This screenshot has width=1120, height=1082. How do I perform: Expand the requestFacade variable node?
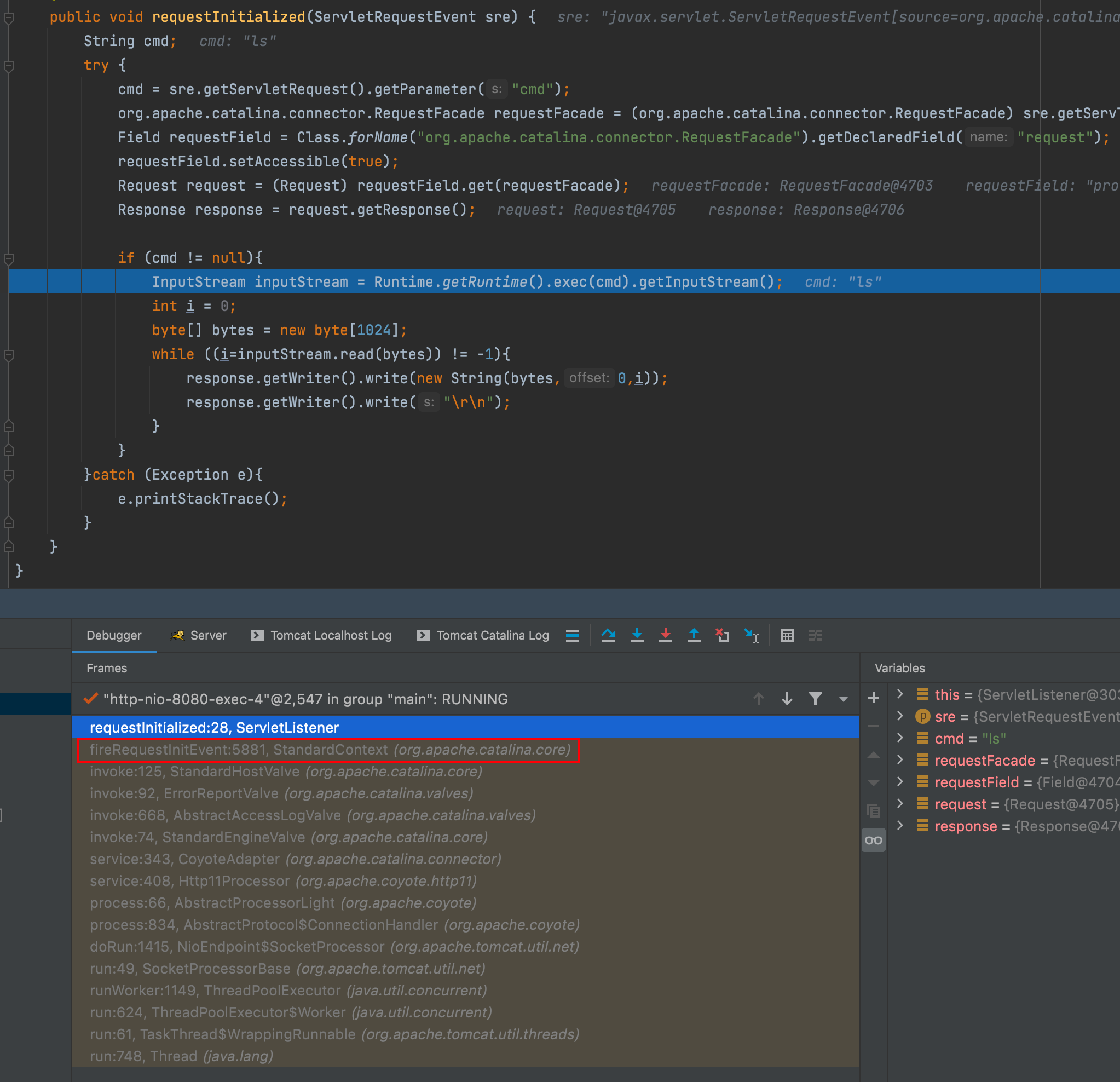900,759
